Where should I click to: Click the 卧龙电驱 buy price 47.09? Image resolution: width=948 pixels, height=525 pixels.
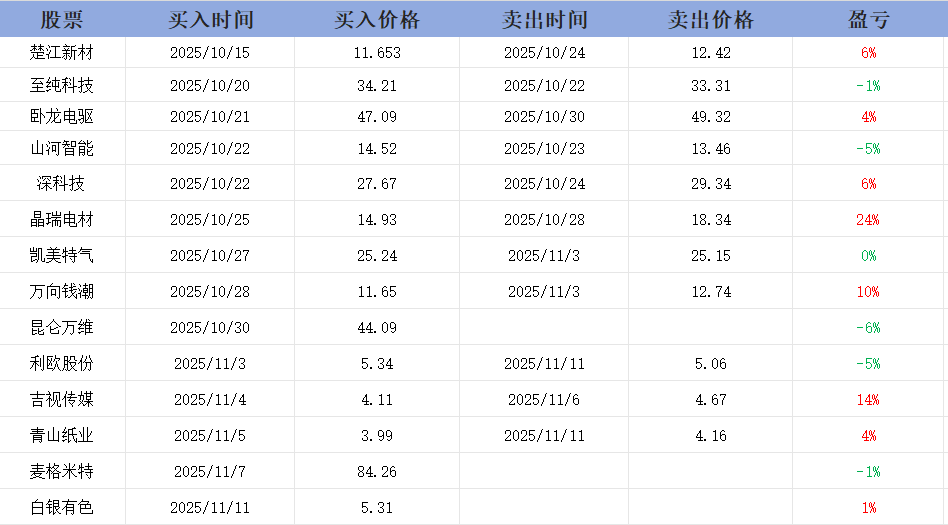(377, 117)
